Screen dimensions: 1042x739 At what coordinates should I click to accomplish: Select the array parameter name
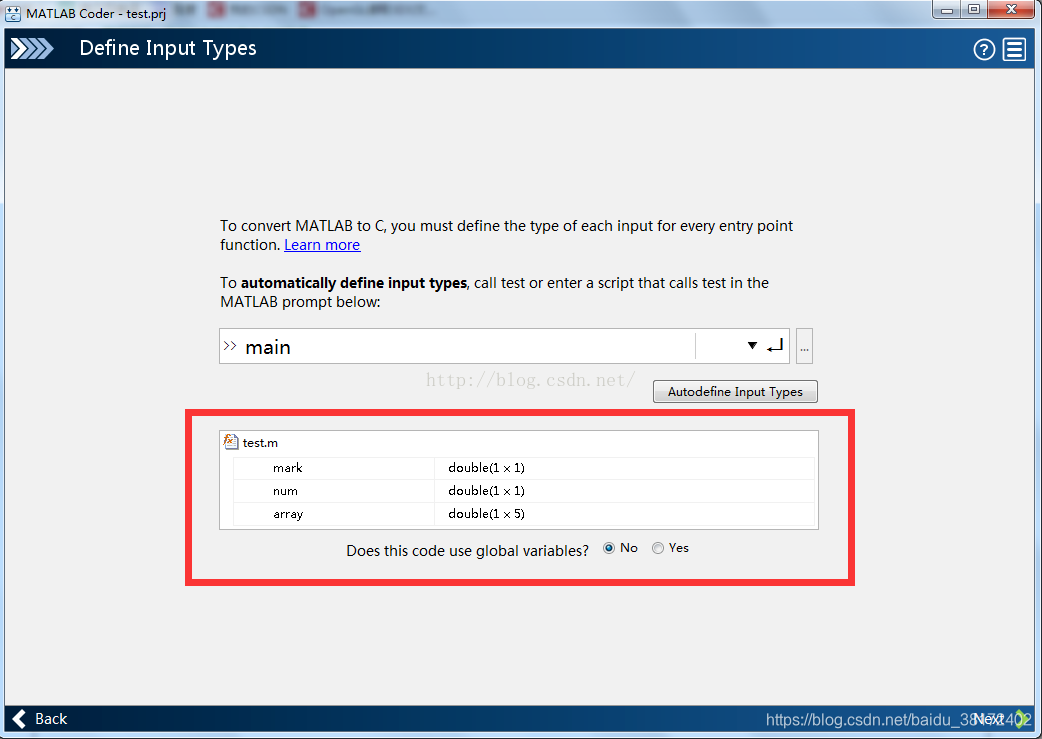coord(287,514)
